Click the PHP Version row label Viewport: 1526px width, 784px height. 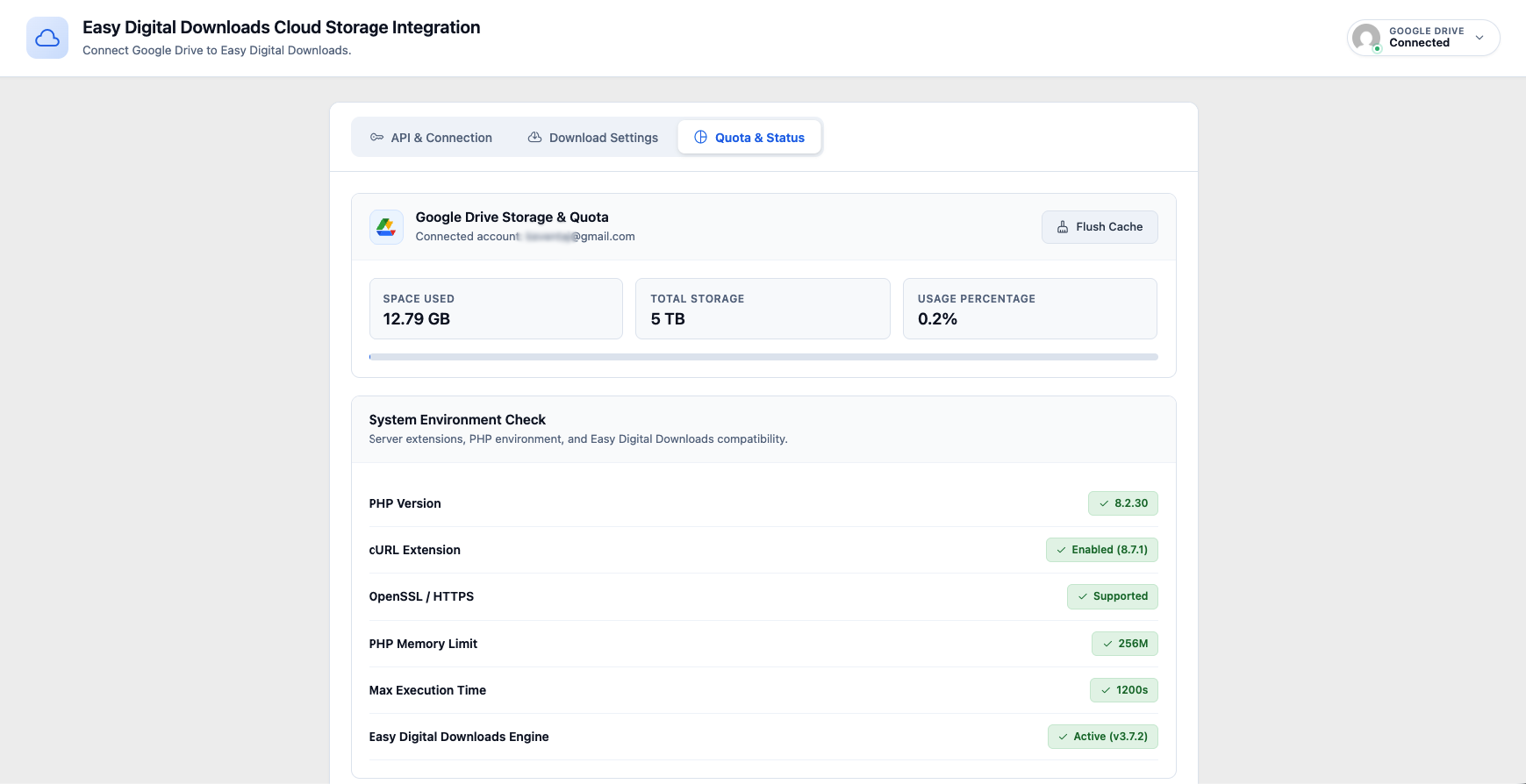click(x=405, y=503)
